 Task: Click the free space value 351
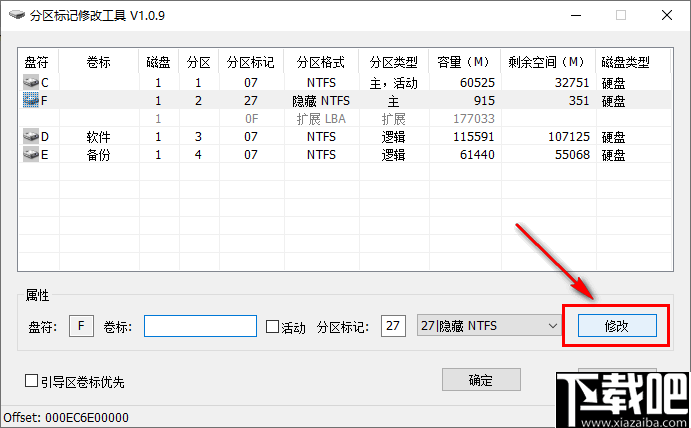coord(579,101)
